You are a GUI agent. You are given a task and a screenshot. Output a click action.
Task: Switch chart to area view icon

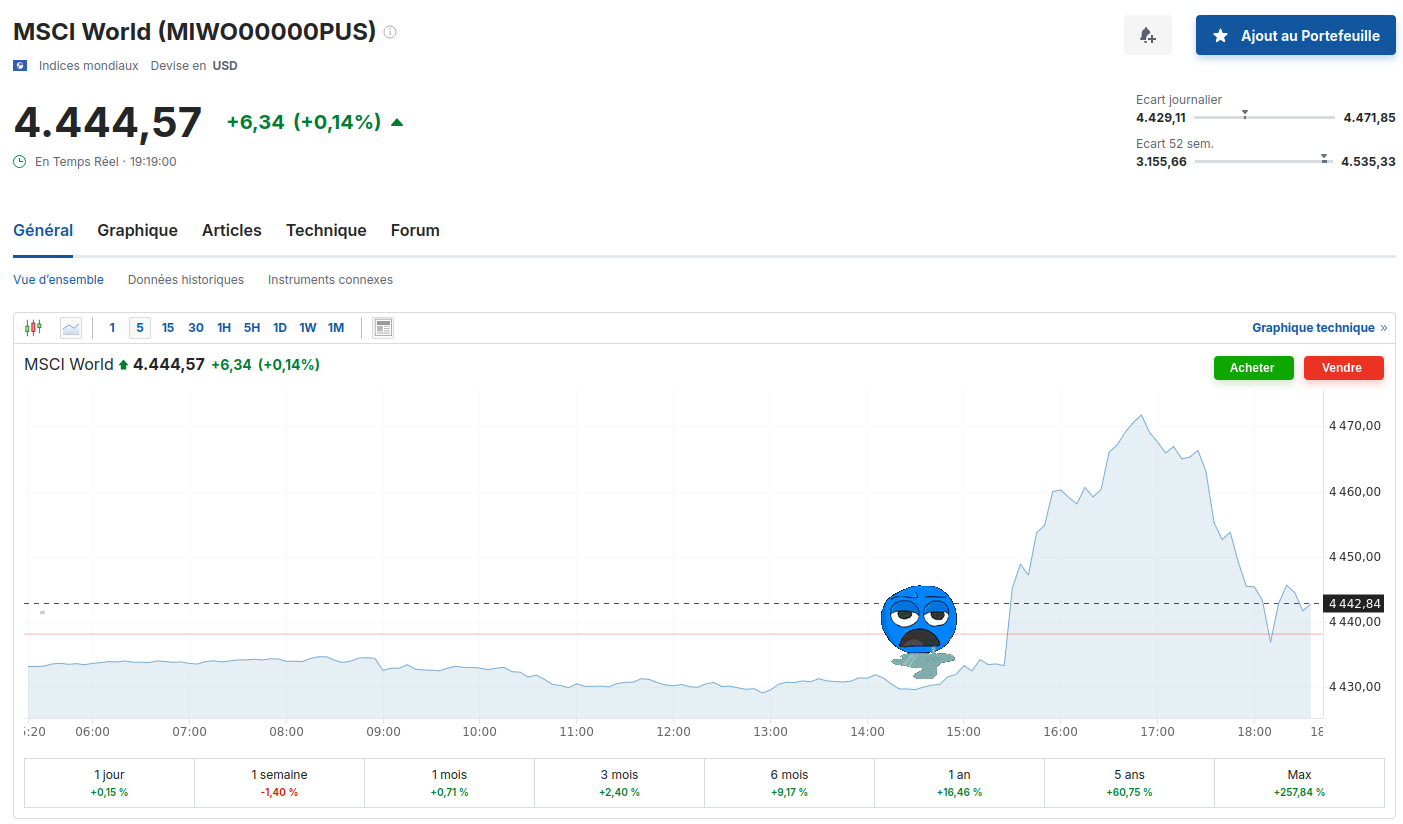[71, 327]
